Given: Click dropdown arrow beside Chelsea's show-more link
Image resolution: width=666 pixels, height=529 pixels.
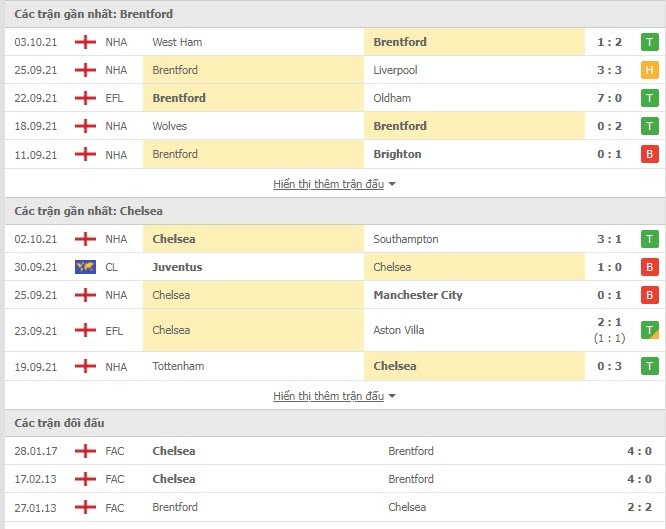Looking at the screenshot, I should coord(392,396).
